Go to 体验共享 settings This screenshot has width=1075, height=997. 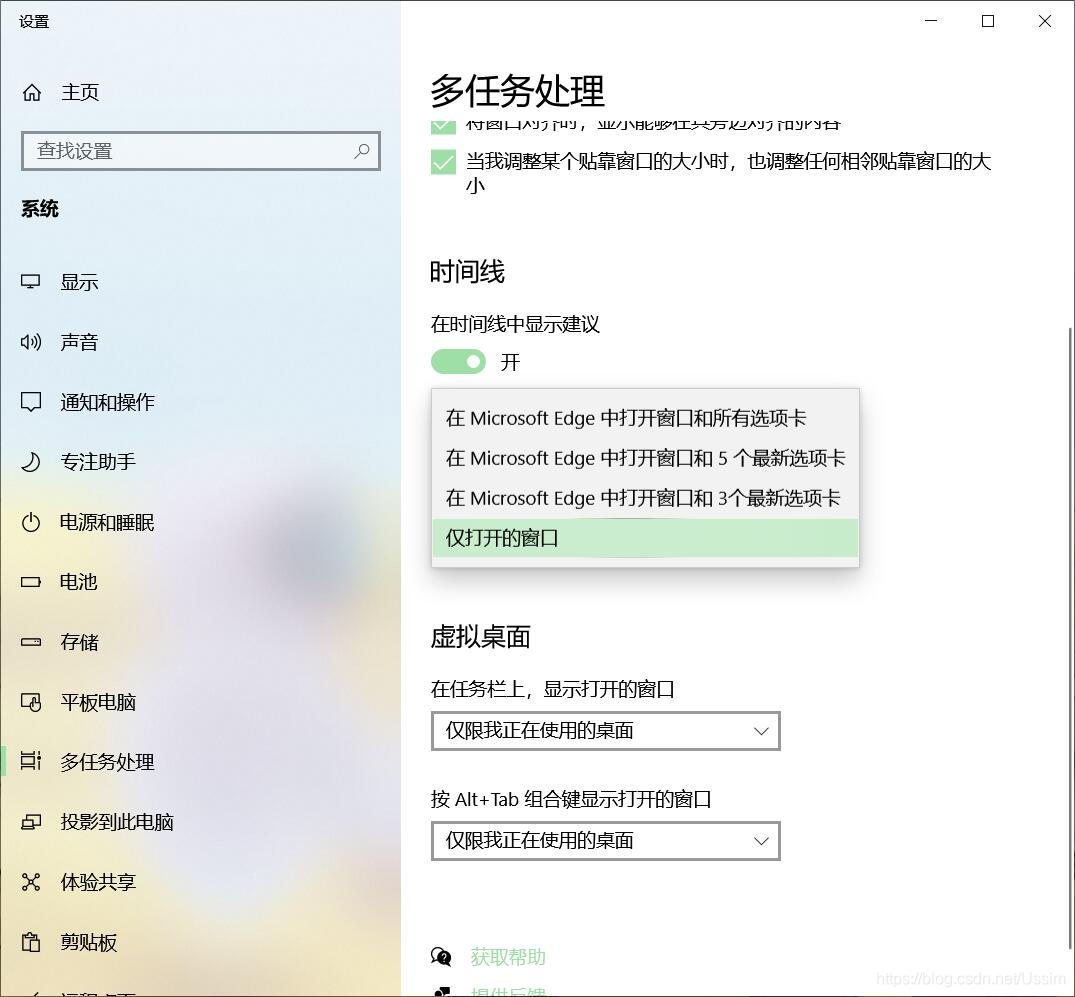[x=98, y=882]
